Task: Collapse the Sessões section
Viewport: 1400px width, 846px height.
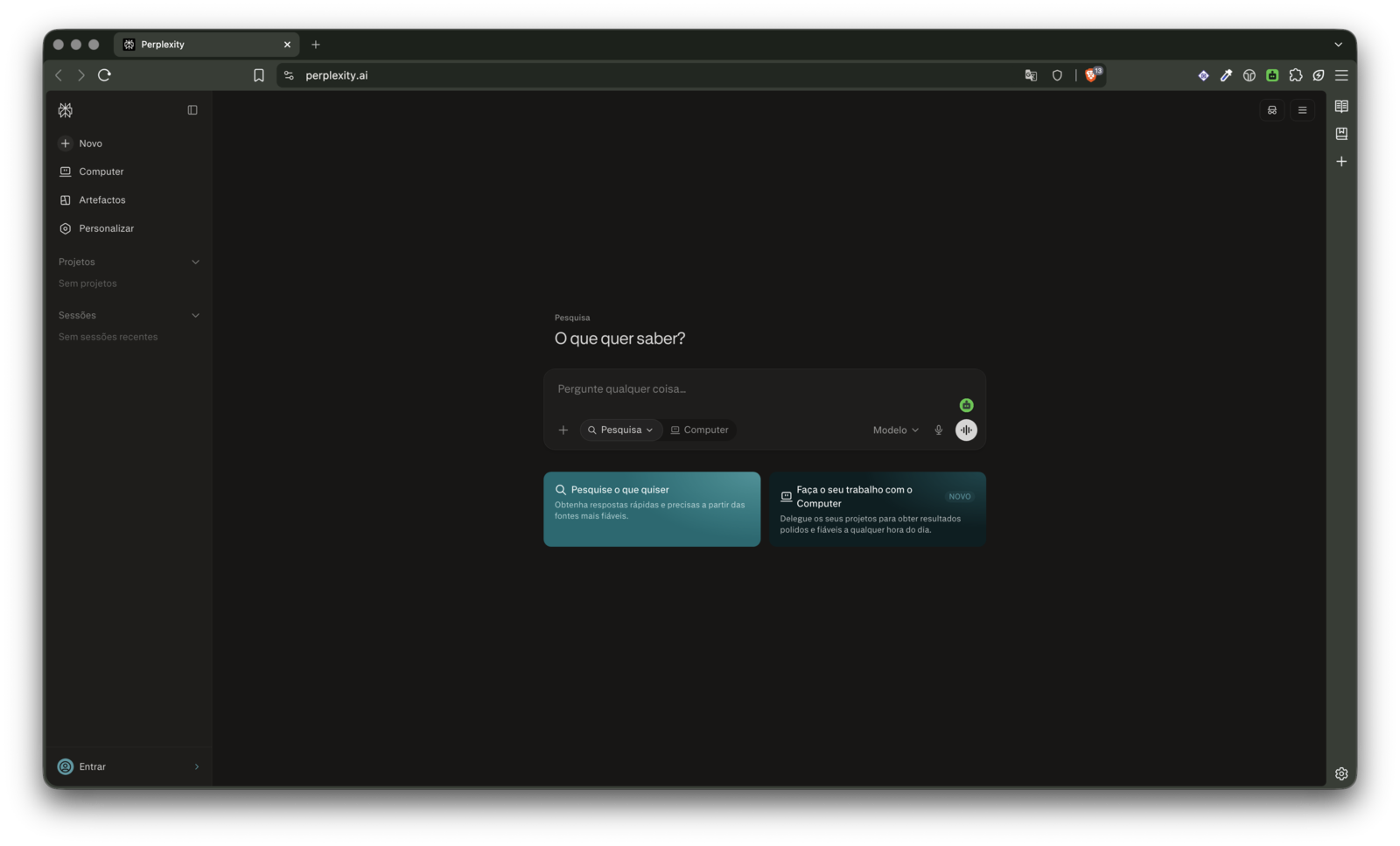Action: pyautogui.click(x=196, y=315)
